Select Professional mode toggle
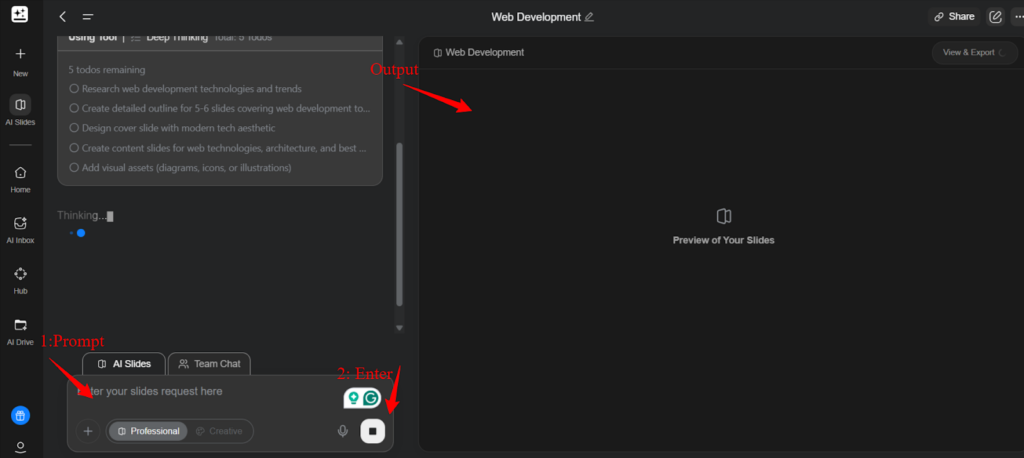Screen dimensions: 1024x458 [x=148, y=431]
